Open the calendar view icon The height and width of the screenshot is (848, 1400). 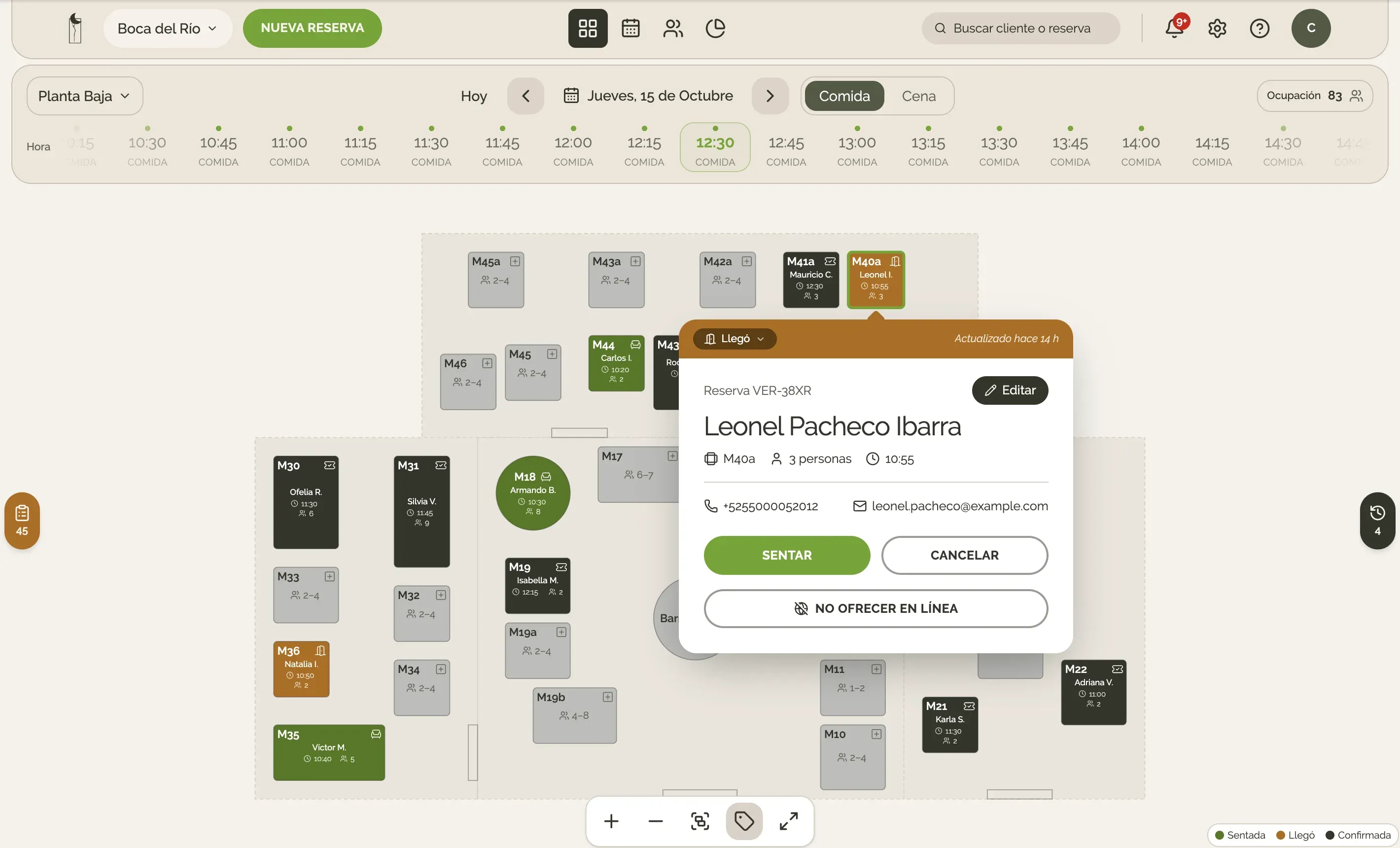click(630, 28)
